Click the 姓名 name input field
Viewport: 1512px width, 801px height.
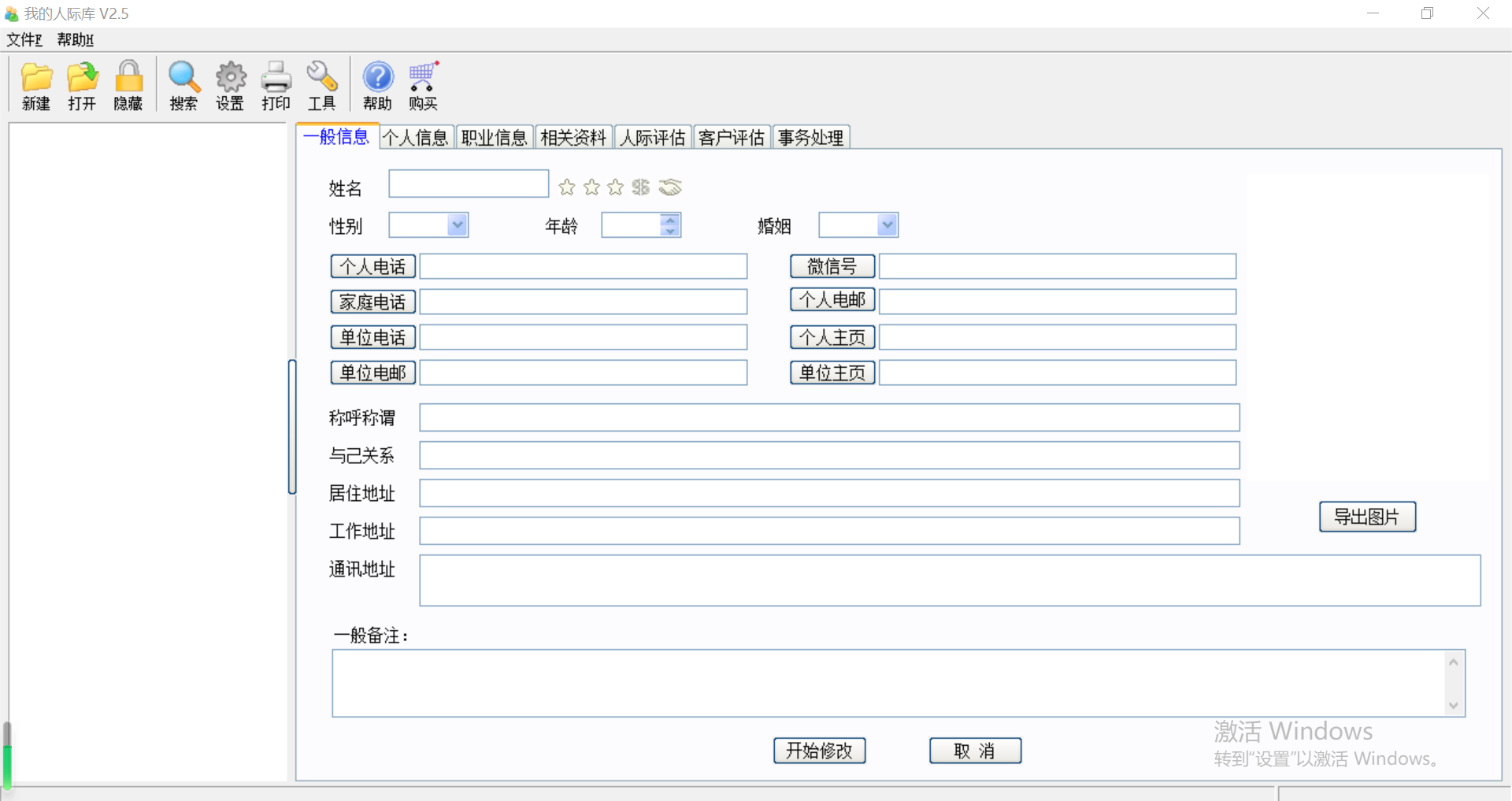coord(469,184)
